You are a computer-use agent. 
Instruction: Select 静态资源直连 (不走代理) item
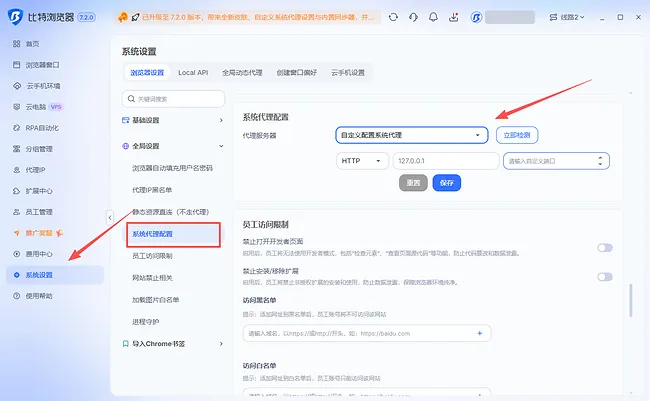click(170, 212)
